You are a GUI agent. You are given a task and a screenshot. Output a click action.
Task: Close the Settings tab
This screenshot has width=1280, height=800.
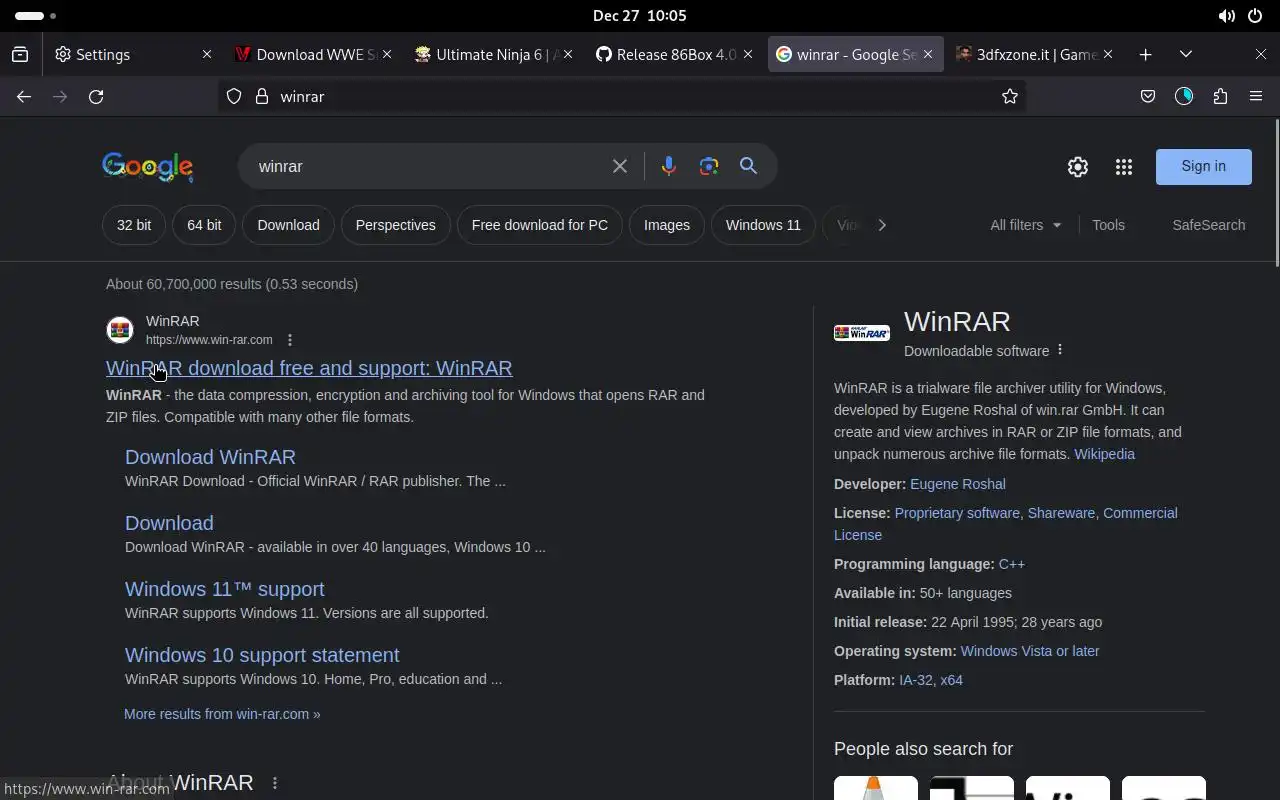pos(207,54)
